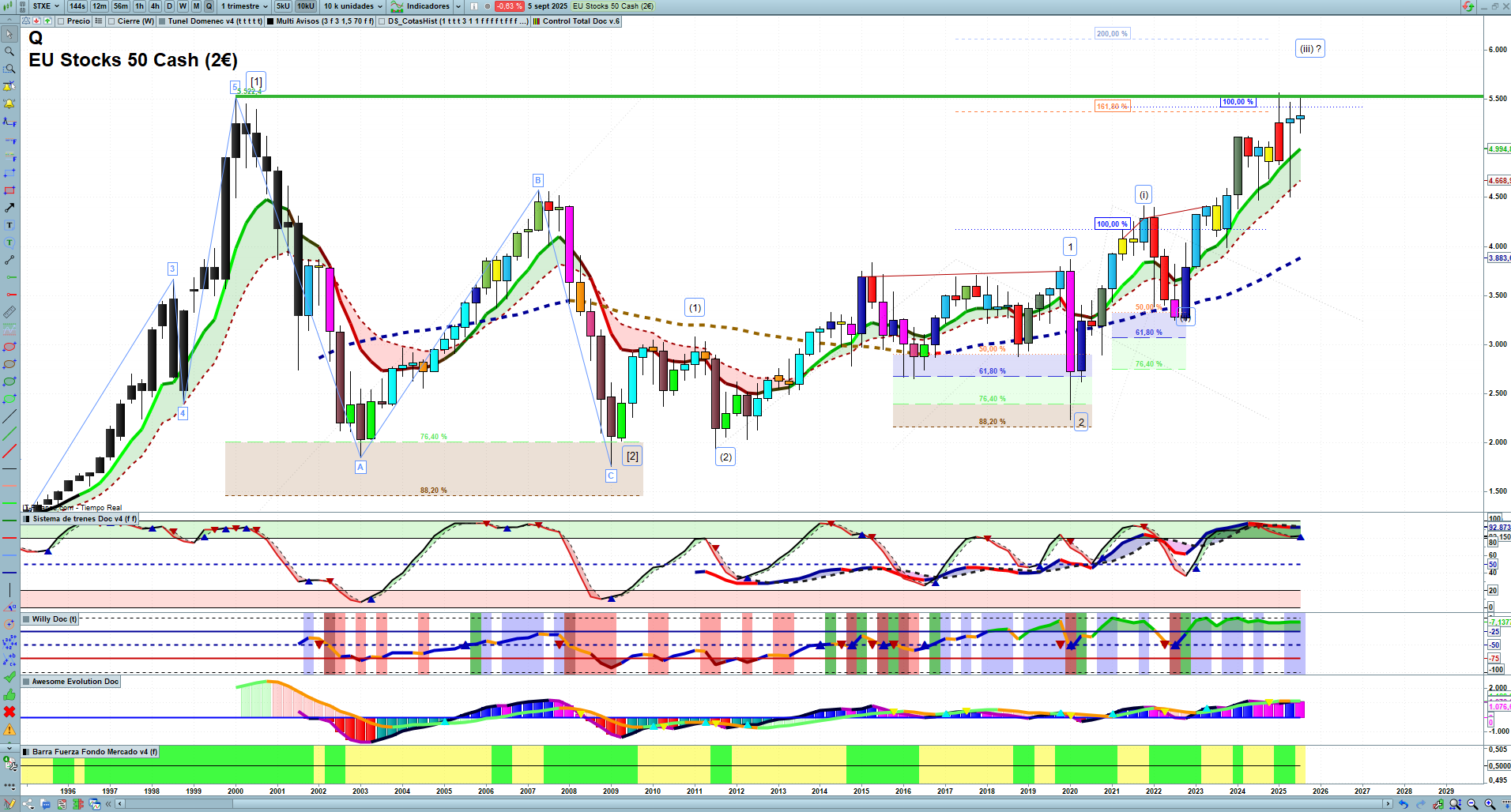Select the black diagonal line tool
The image size is (1511, 812).
click(9, 416)
